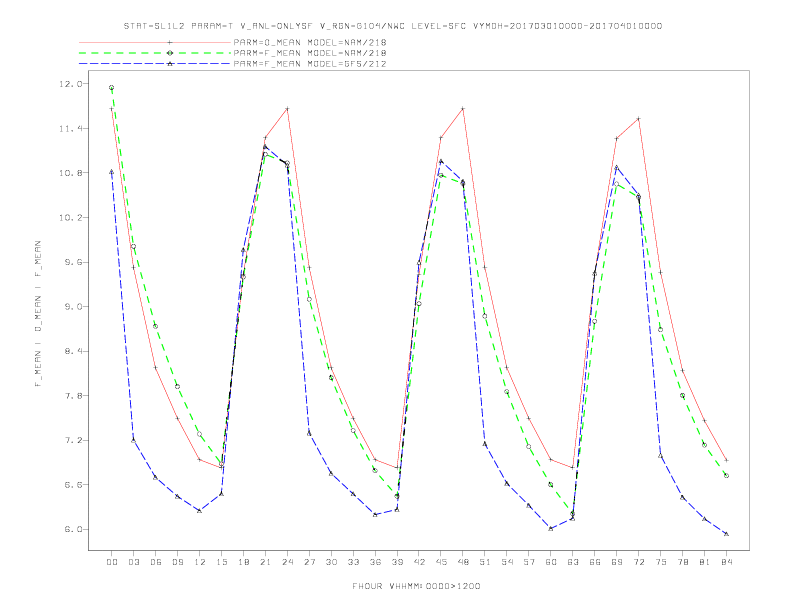Click x-axis forecast hour label 06

(156, 562)
